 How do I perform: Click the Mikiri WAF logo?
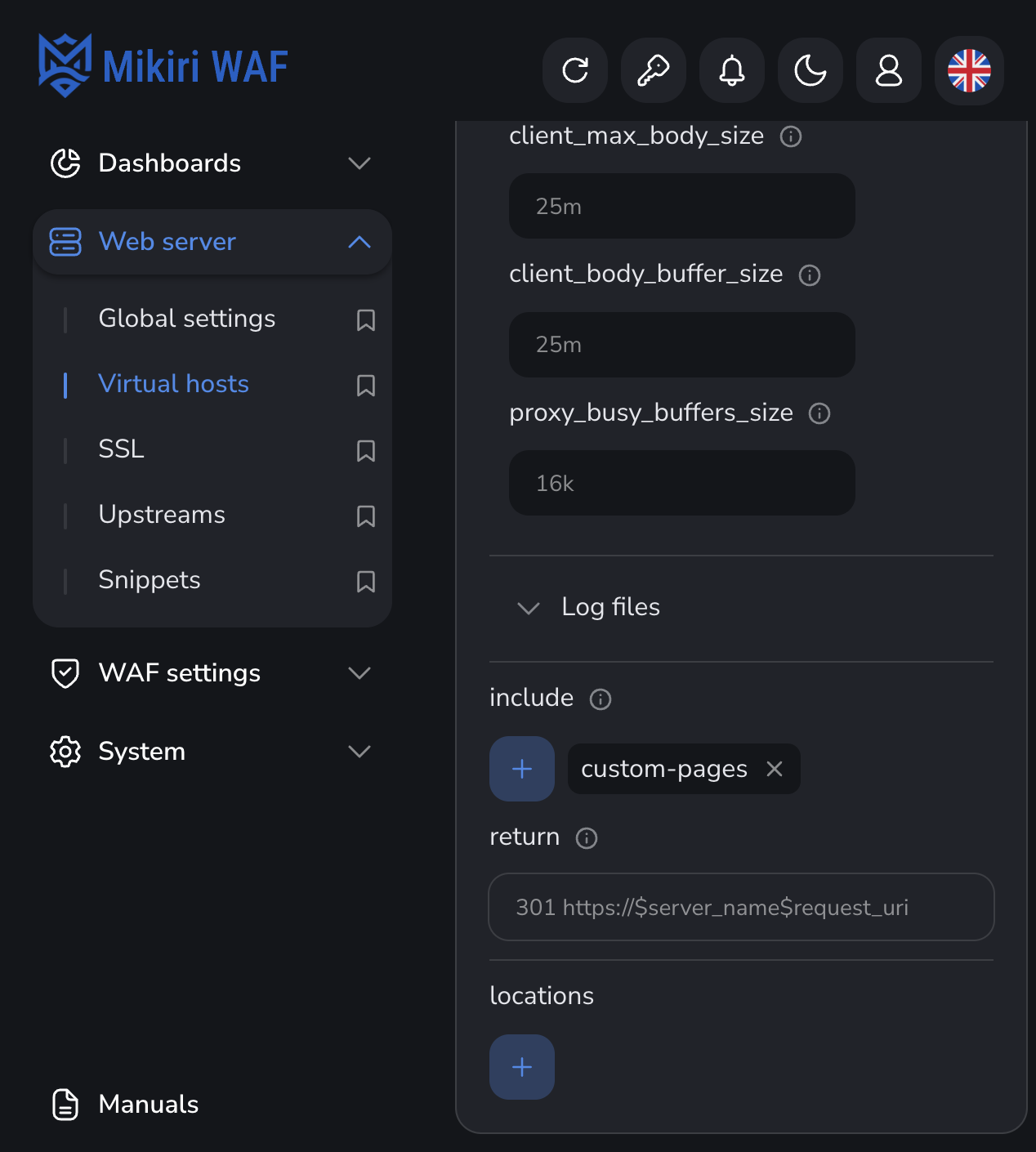(163, 65)
